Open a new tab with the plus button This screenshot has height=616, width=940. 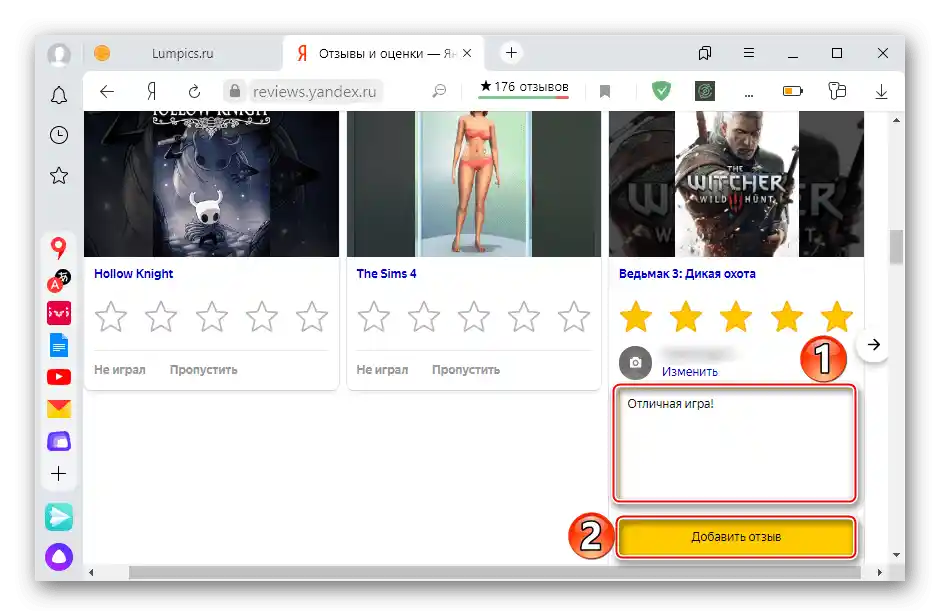coord(511,53)
